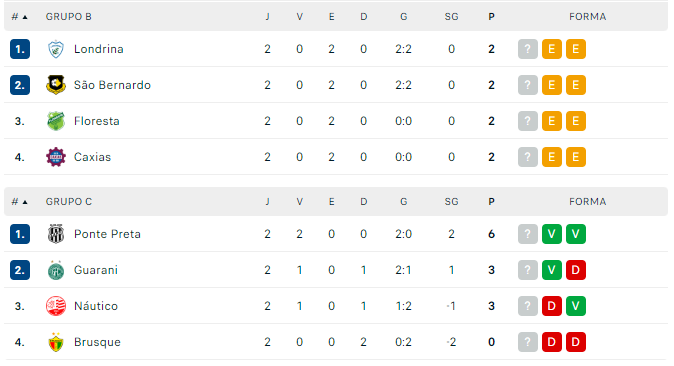The width and height of the screenshot is (674, 366).
Task: Open the Náutico team link
Action: pyautogui.click(x=96, y=306)
